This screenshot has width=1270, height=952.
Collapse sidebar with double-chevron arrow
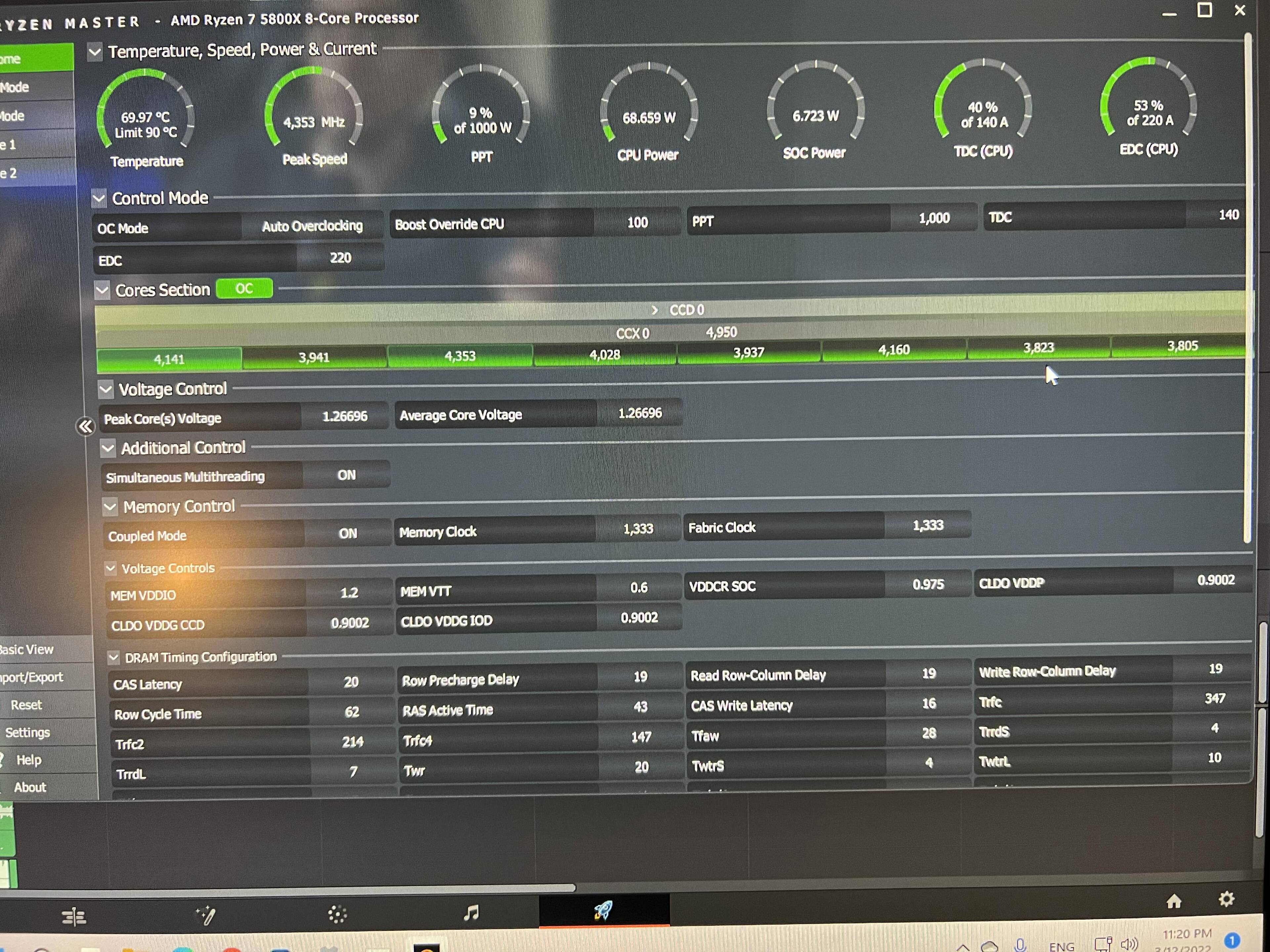[x=86, y=426]
